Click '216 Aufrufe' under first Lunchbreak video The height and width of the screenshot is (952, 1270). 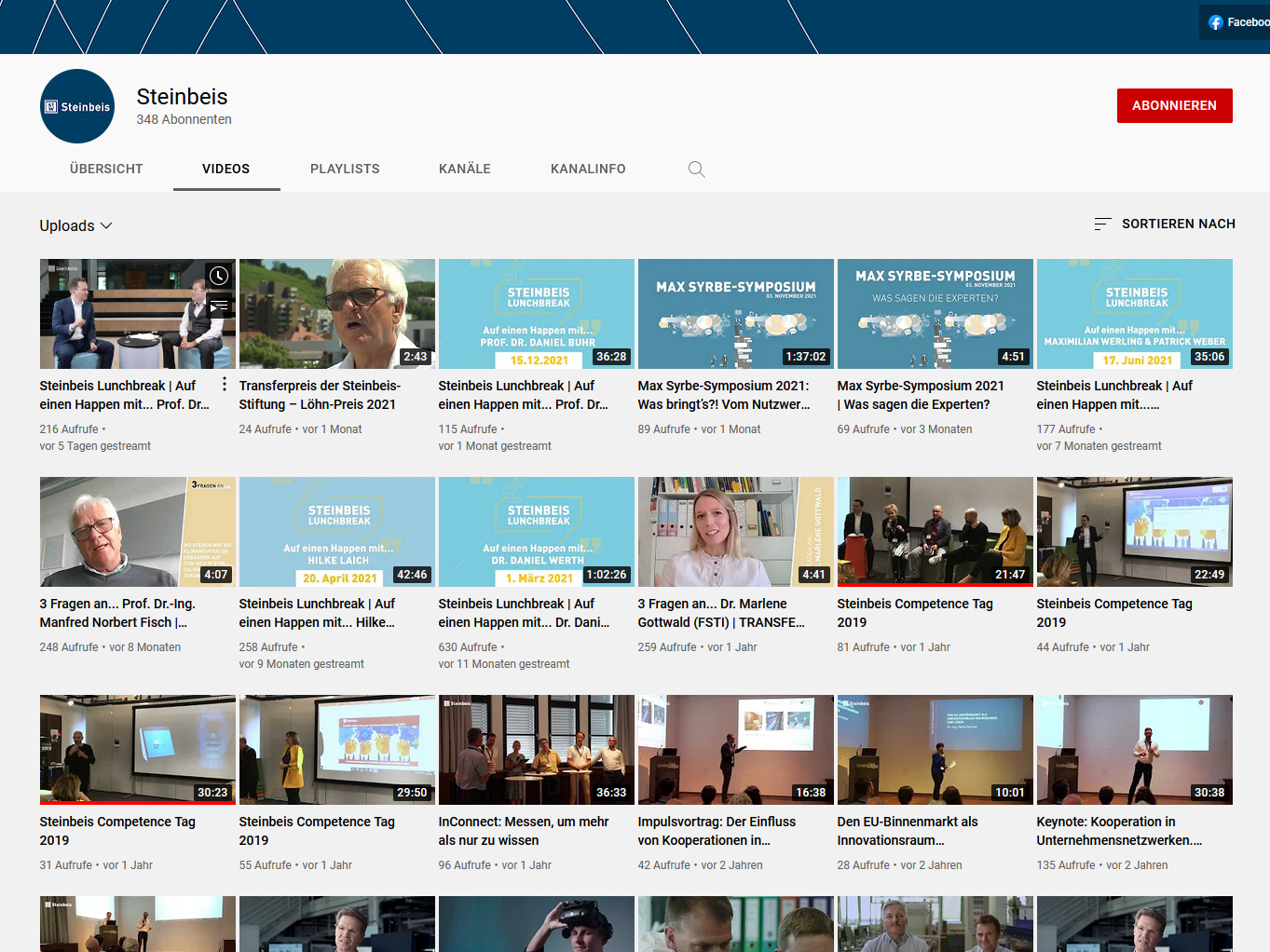point(69,429)
